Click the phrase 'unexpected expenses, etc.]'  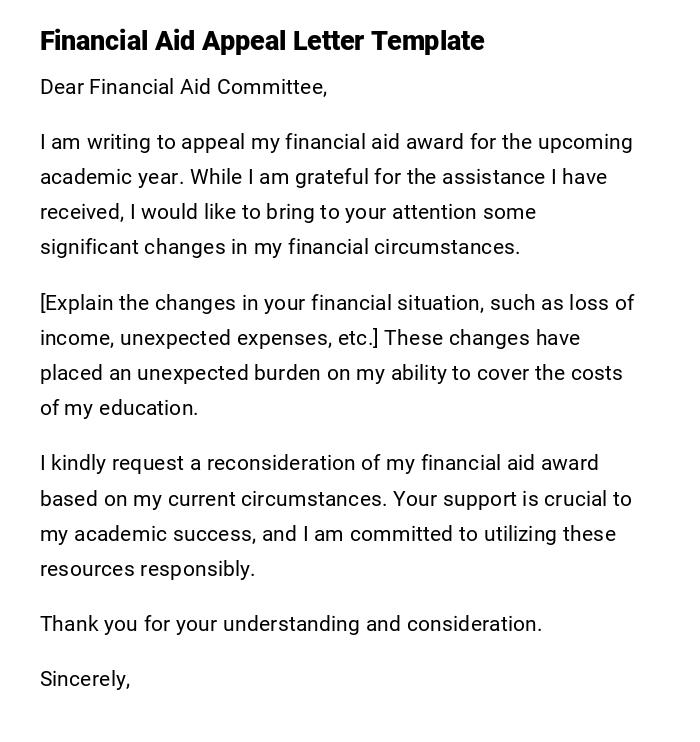click(250, 338)
